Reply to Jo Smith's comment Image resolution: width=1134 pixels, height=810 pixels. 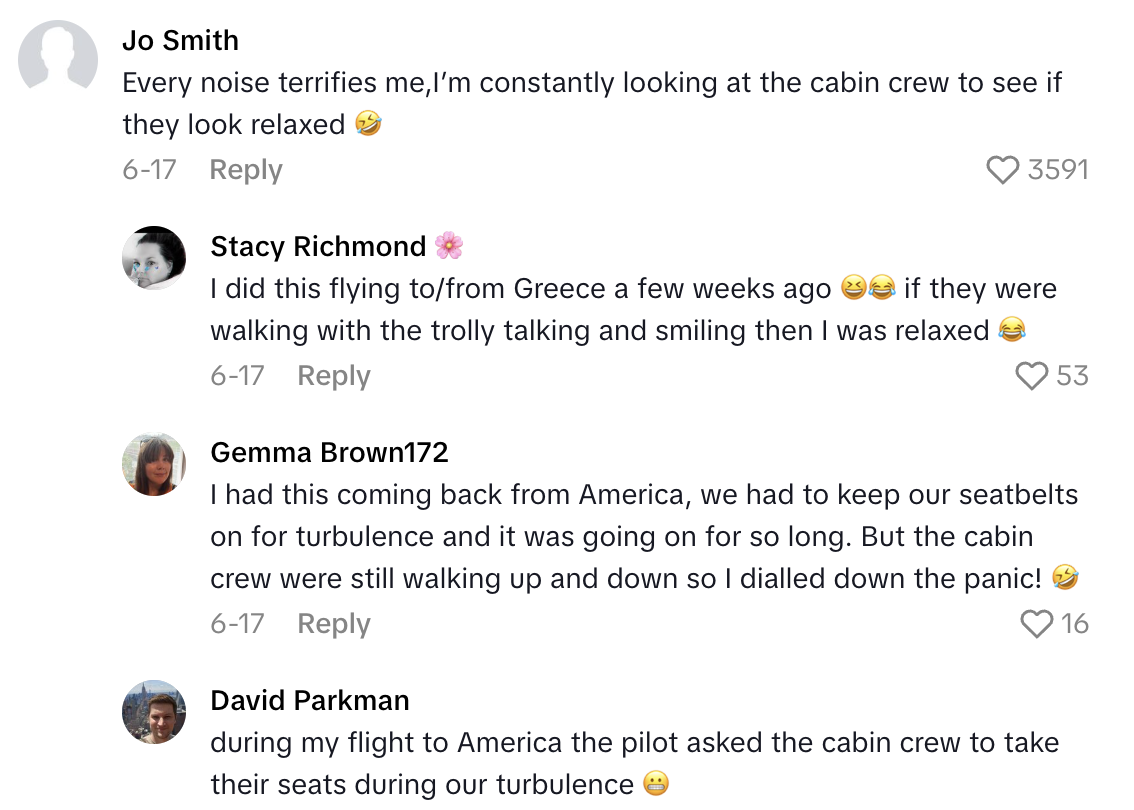246,170
